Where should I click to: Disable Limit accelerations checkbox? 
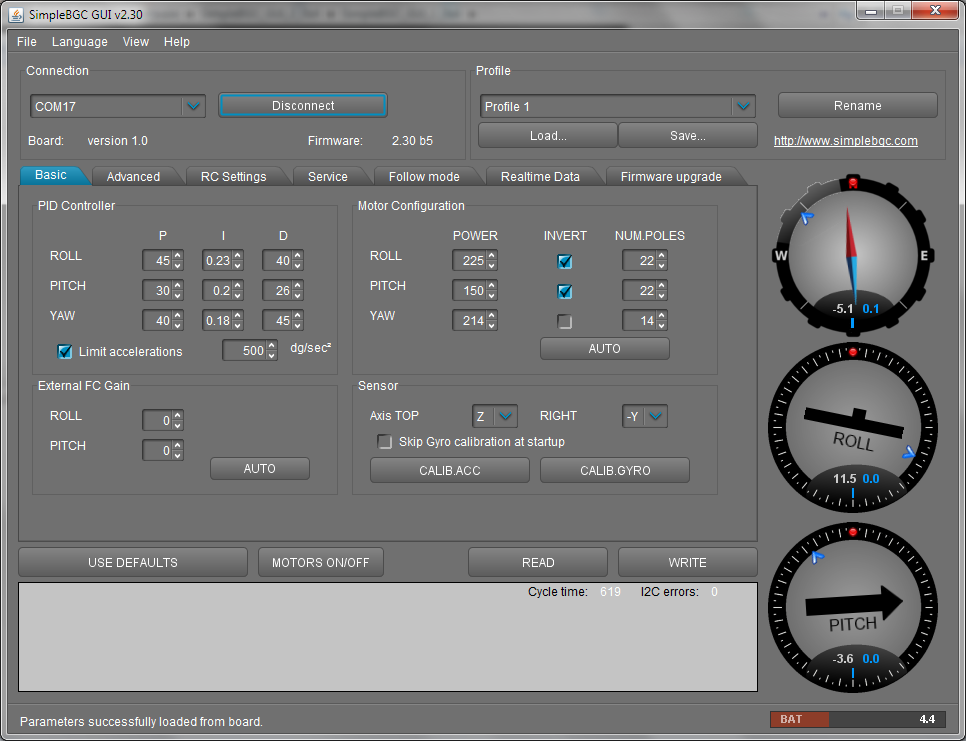coord(65,352)
